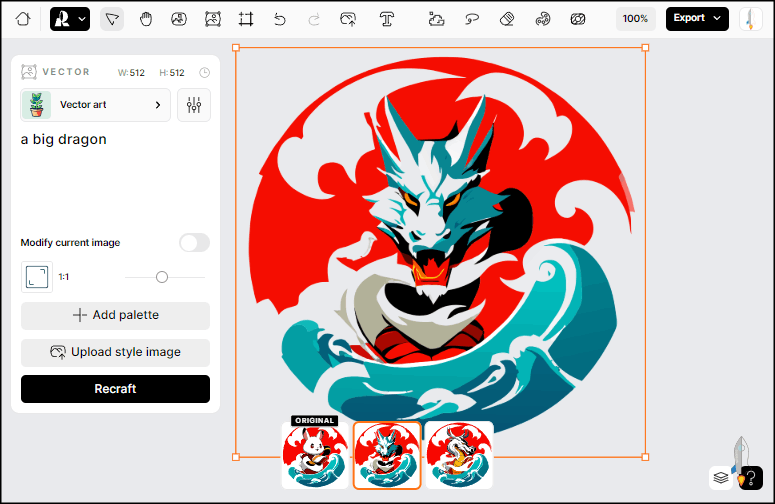Expand the Export dropdown
The width and height of the screenshot is (775, 504).
[697, 18]
